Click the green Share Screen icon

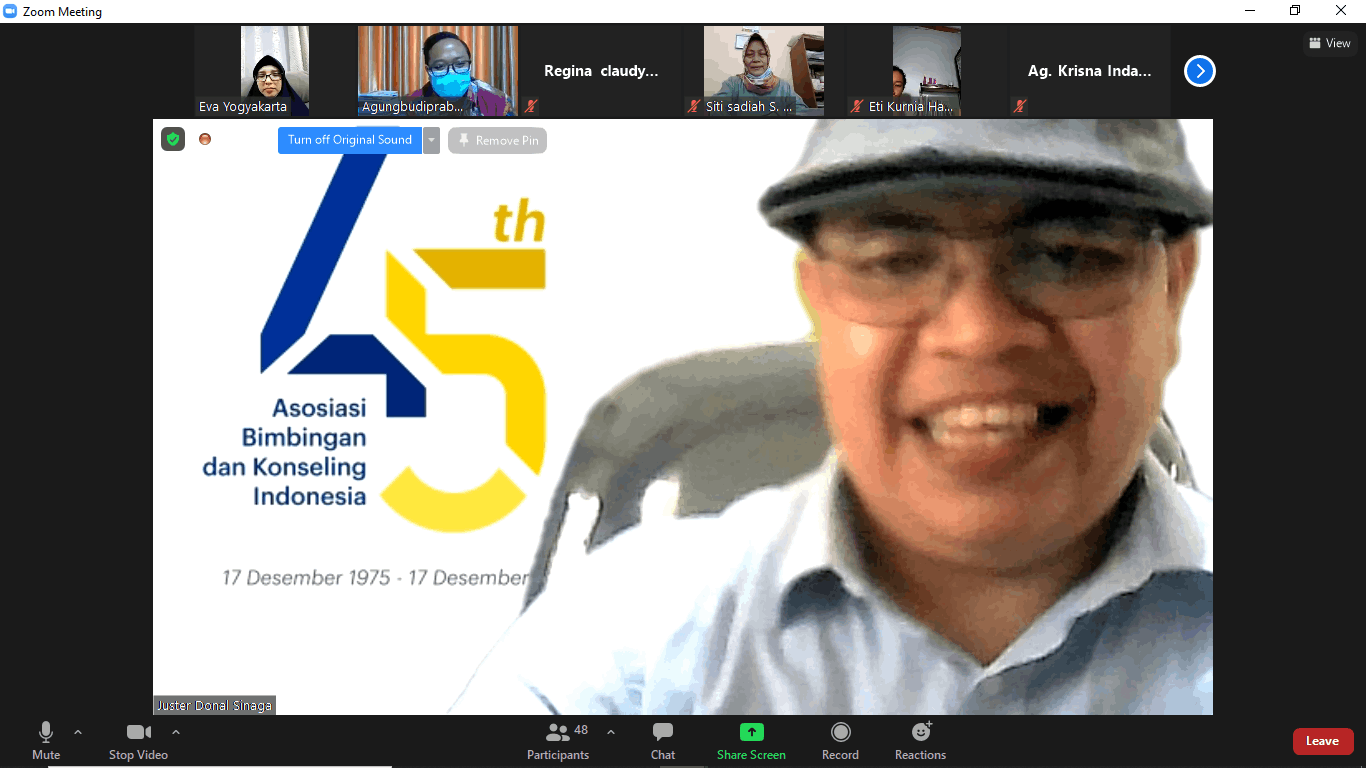click(751, 732)
